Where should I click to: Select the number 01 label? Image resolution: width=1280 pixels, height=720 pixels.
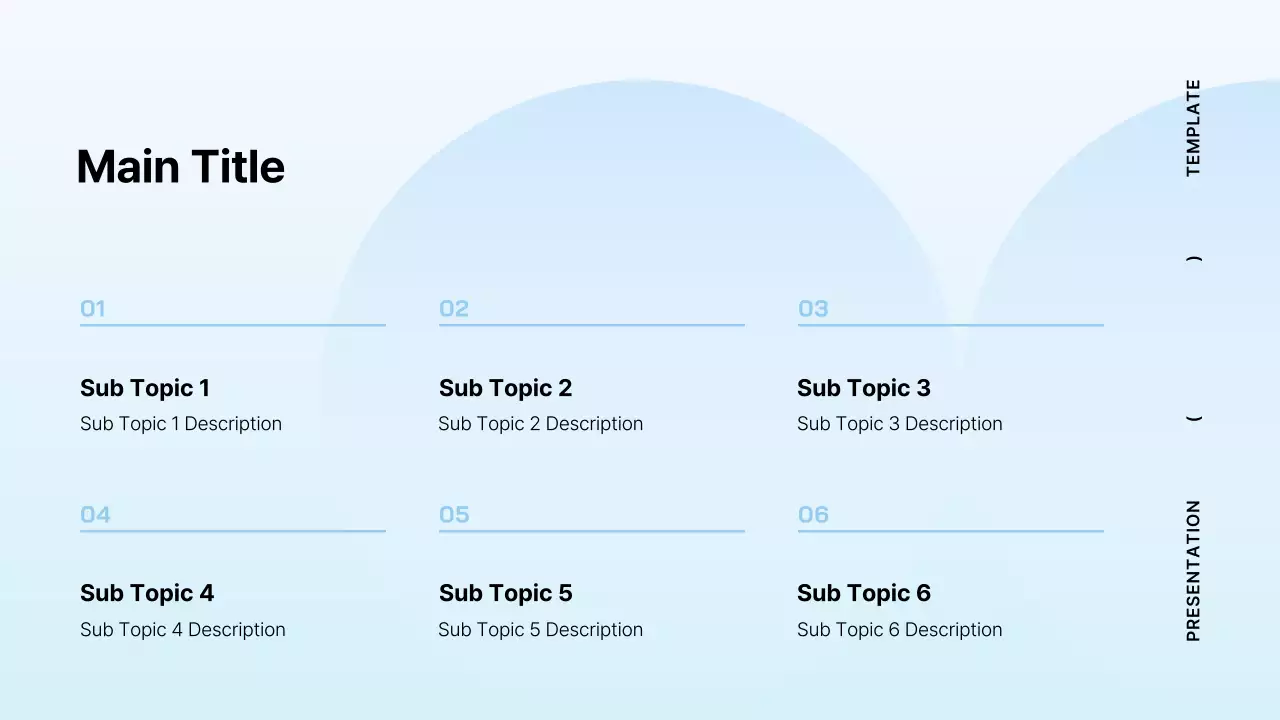point(93,309)
